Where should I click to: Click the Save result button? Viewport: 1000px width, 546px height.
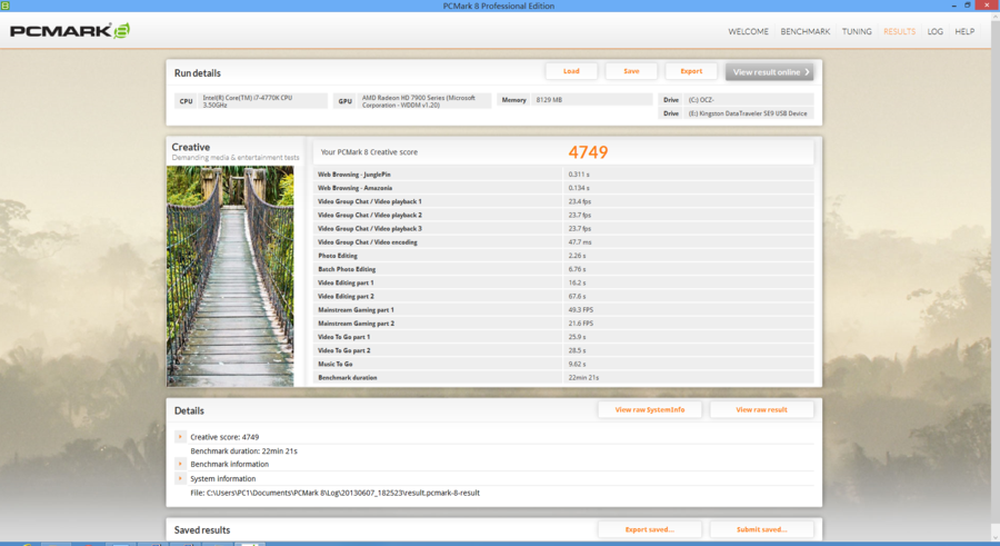click(x=631, y=71)
